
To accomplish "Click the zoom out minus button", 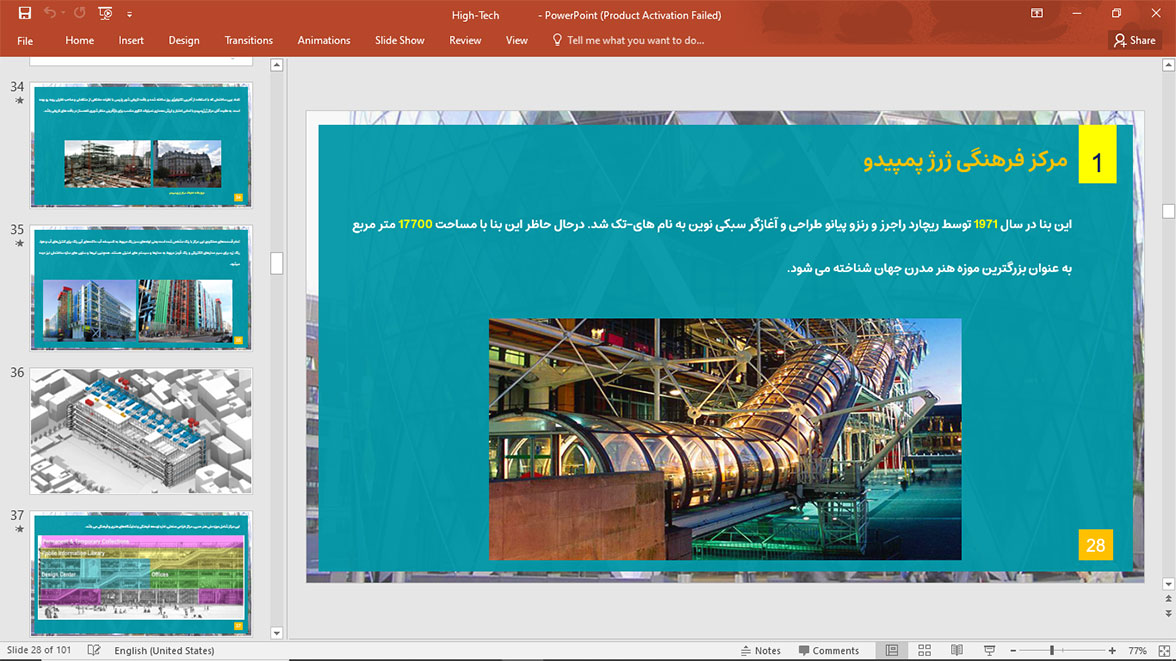I will 1013,650.
